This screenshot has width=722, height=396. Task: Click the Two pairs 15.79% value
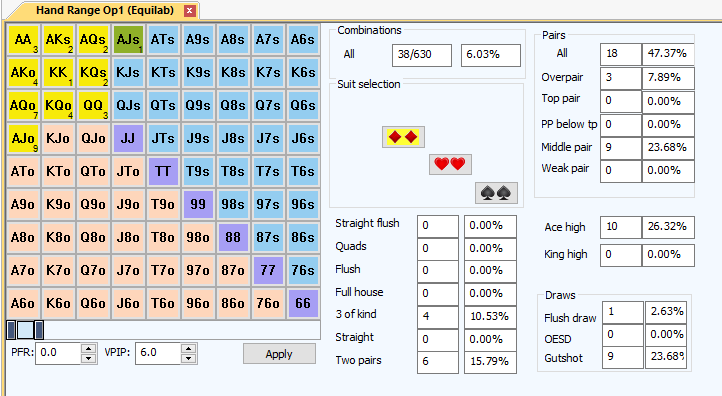click(490, 361)
